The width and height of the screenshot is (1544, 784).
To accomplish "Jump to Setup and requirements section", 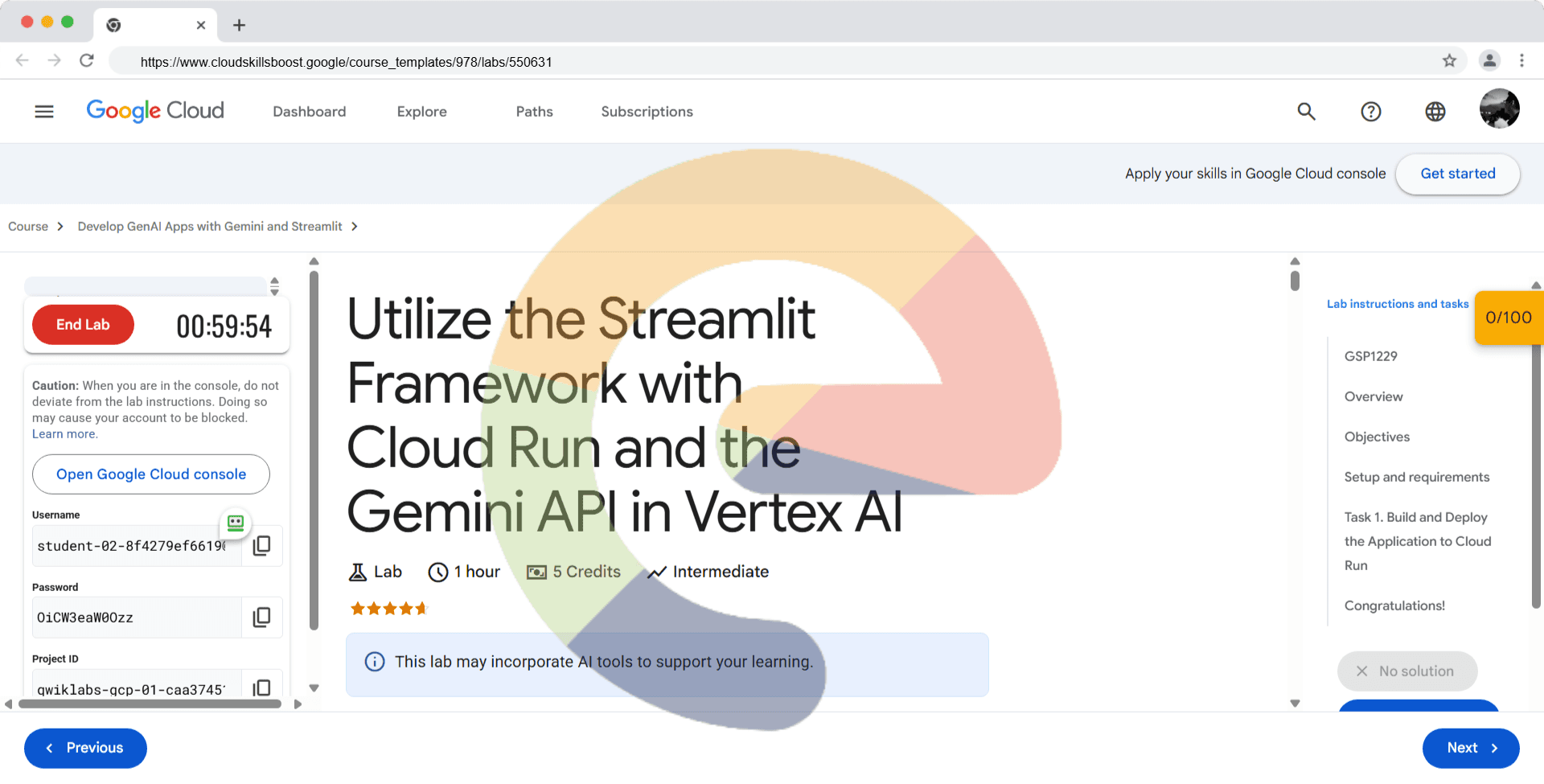I will 1417,477.
